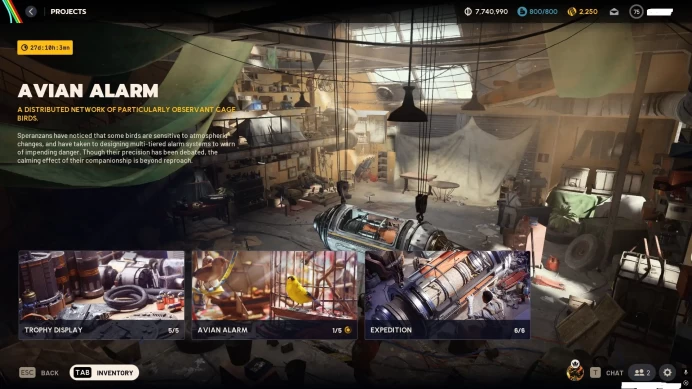Click the yellow subtitle about observant cage birds

pos(127,113)
